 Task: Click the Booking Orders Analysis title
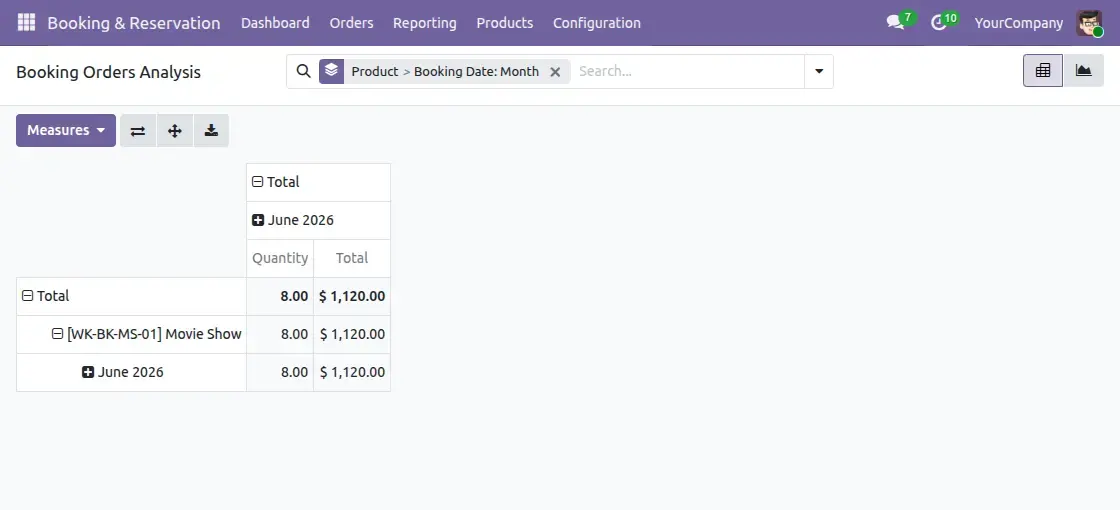(x=109, y=72)
